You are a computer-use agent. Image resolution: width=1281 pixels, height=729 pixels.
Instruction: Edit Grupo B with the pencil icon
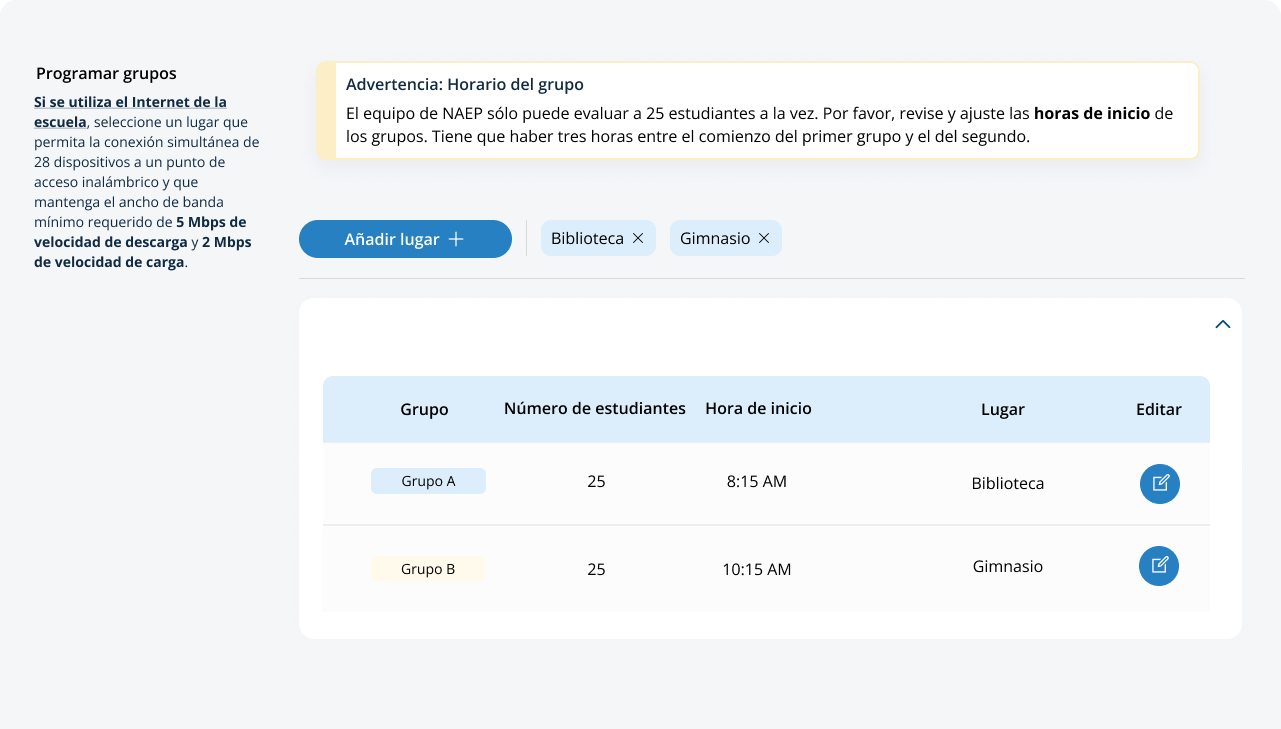1158,566
